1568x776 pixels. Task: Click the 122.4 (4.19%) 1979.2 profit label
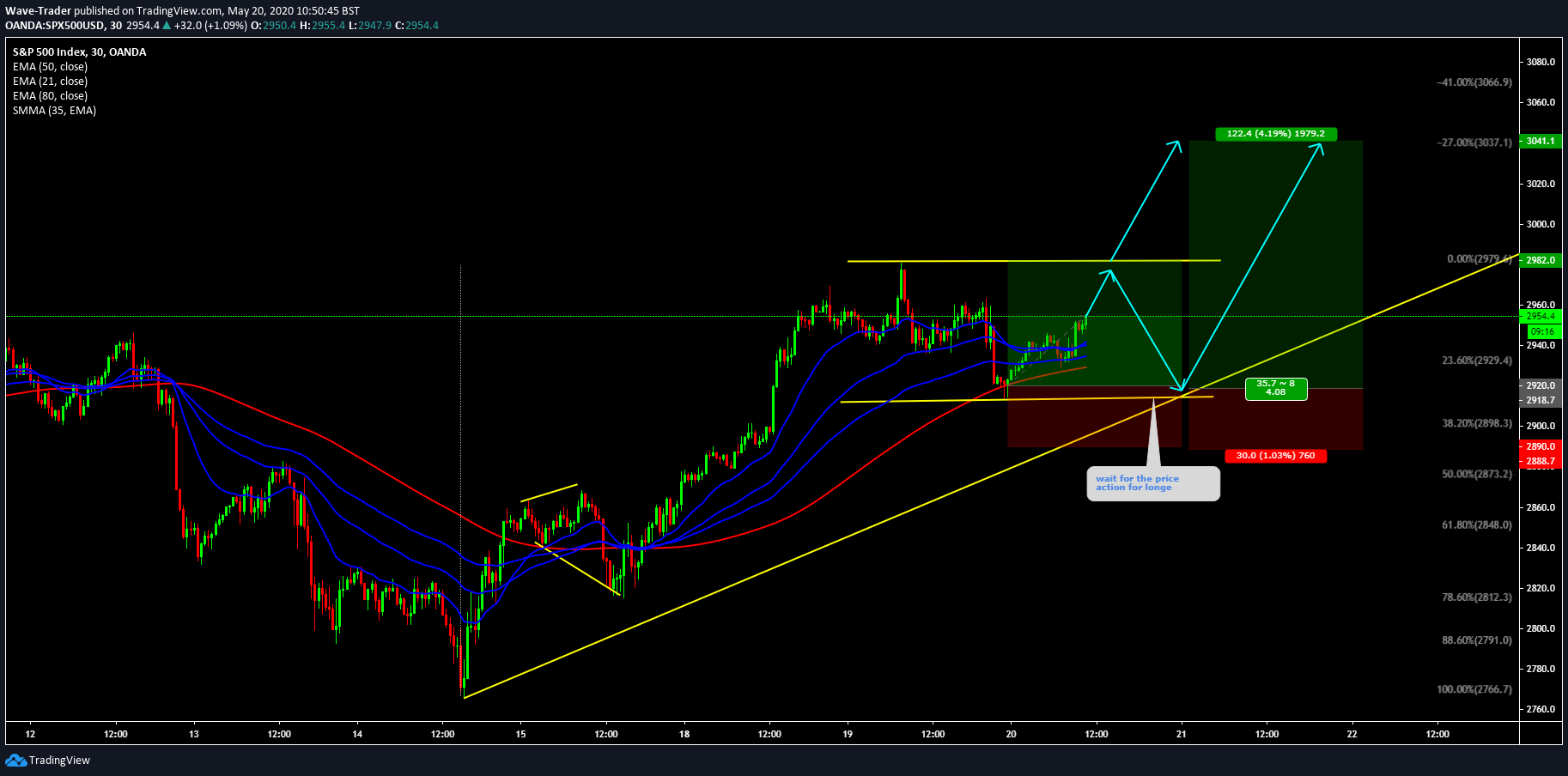click(1276, 134)
